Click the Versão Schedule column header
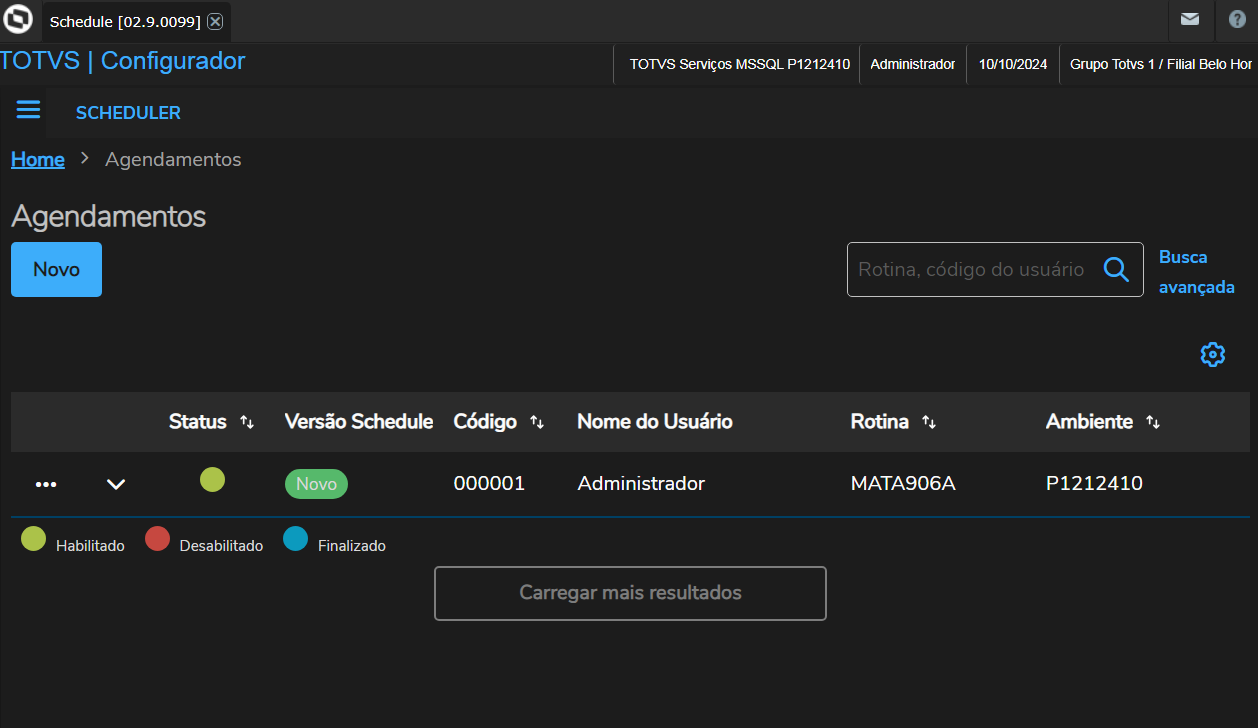 359,422
